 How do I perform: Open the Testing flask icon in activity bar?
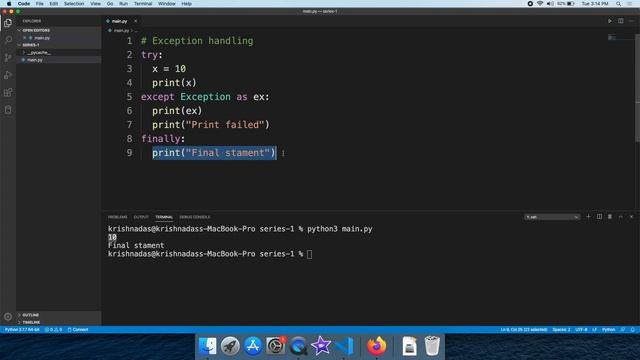pos(8,110)
